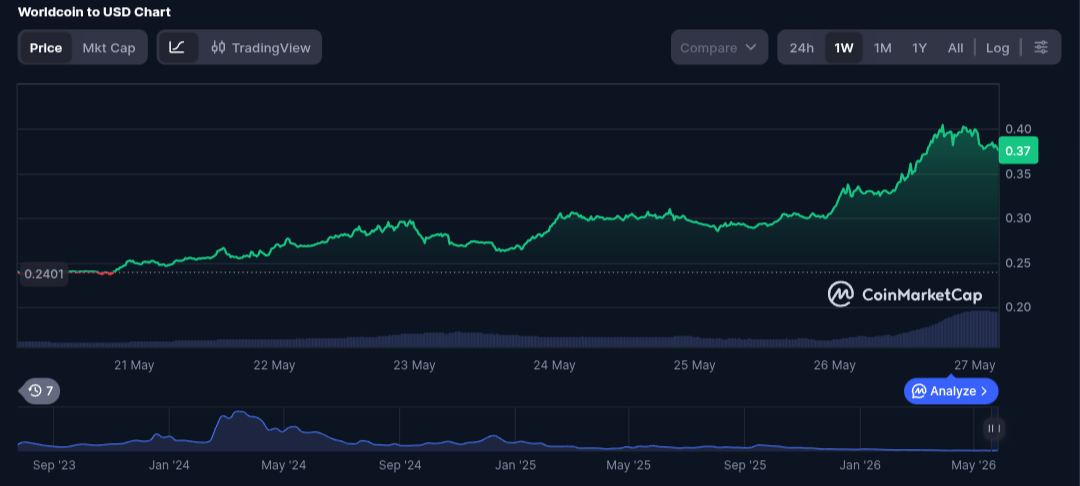The width and height of the screenshot is (1080, 486).
Task: Click Sep '24 on the overview timeline
Action: tap(399, 466)
